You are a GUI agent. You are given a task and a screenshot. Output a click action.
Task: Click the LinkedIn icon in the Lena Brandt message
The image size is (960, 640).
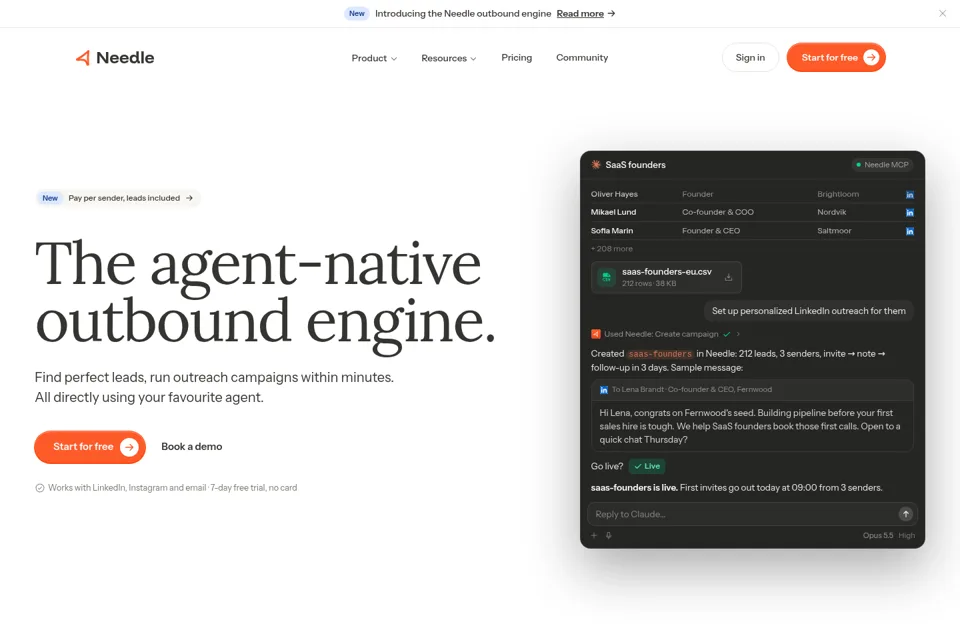(x=604, y=390)
